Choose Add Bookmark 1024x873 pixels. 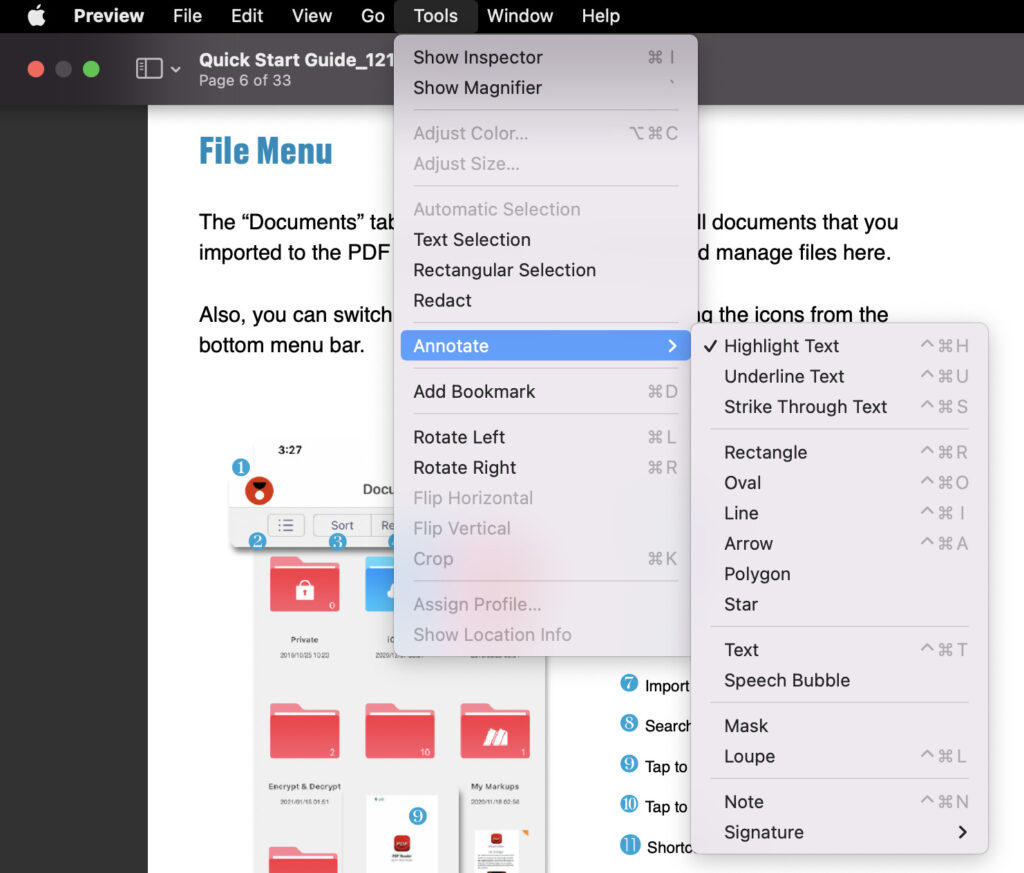point(545,391)
